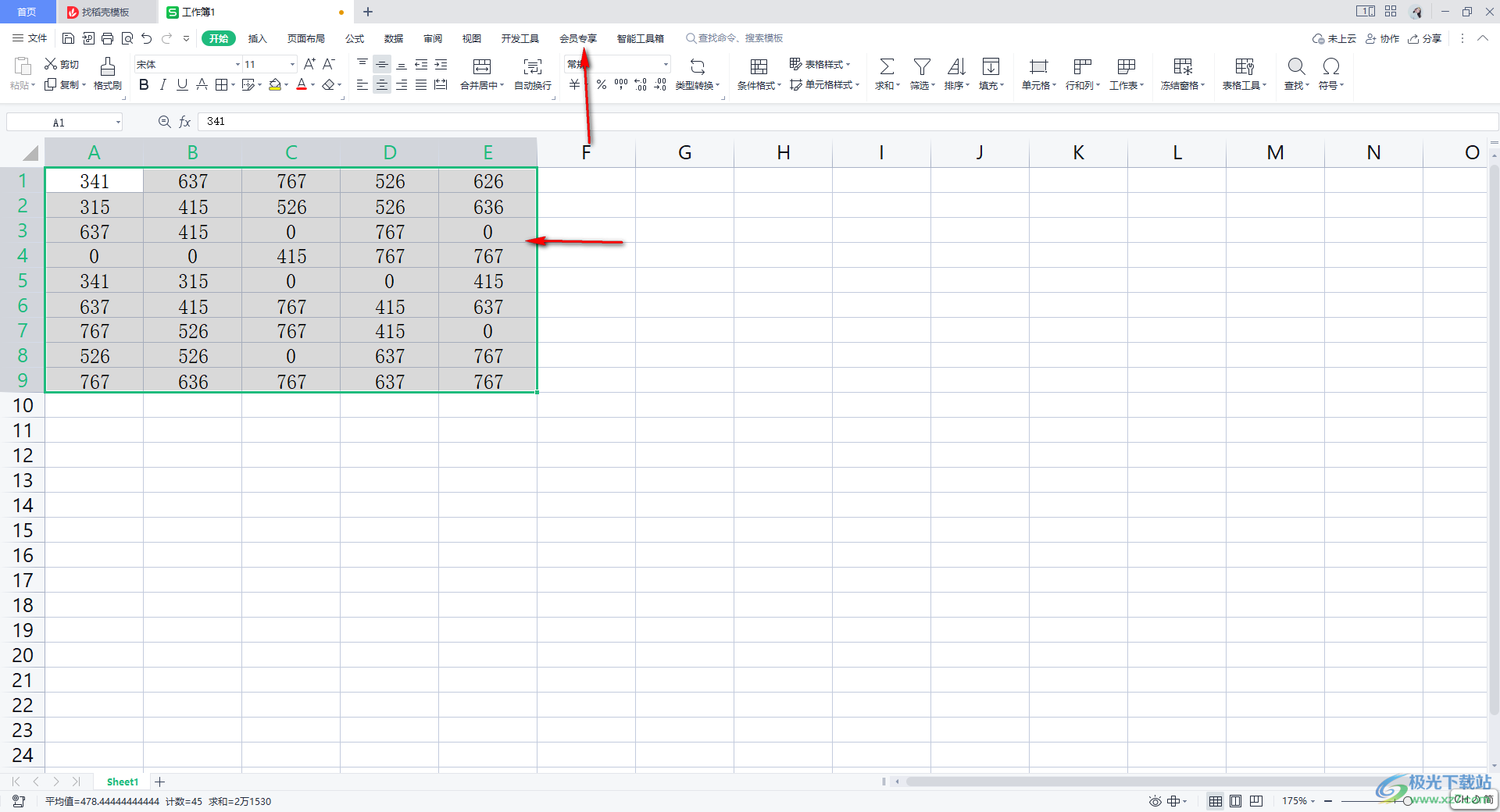Open the font name dropdown (宋体)
Image resolution: width=1500 pixels, height=812 pixels.
(237, 65)
